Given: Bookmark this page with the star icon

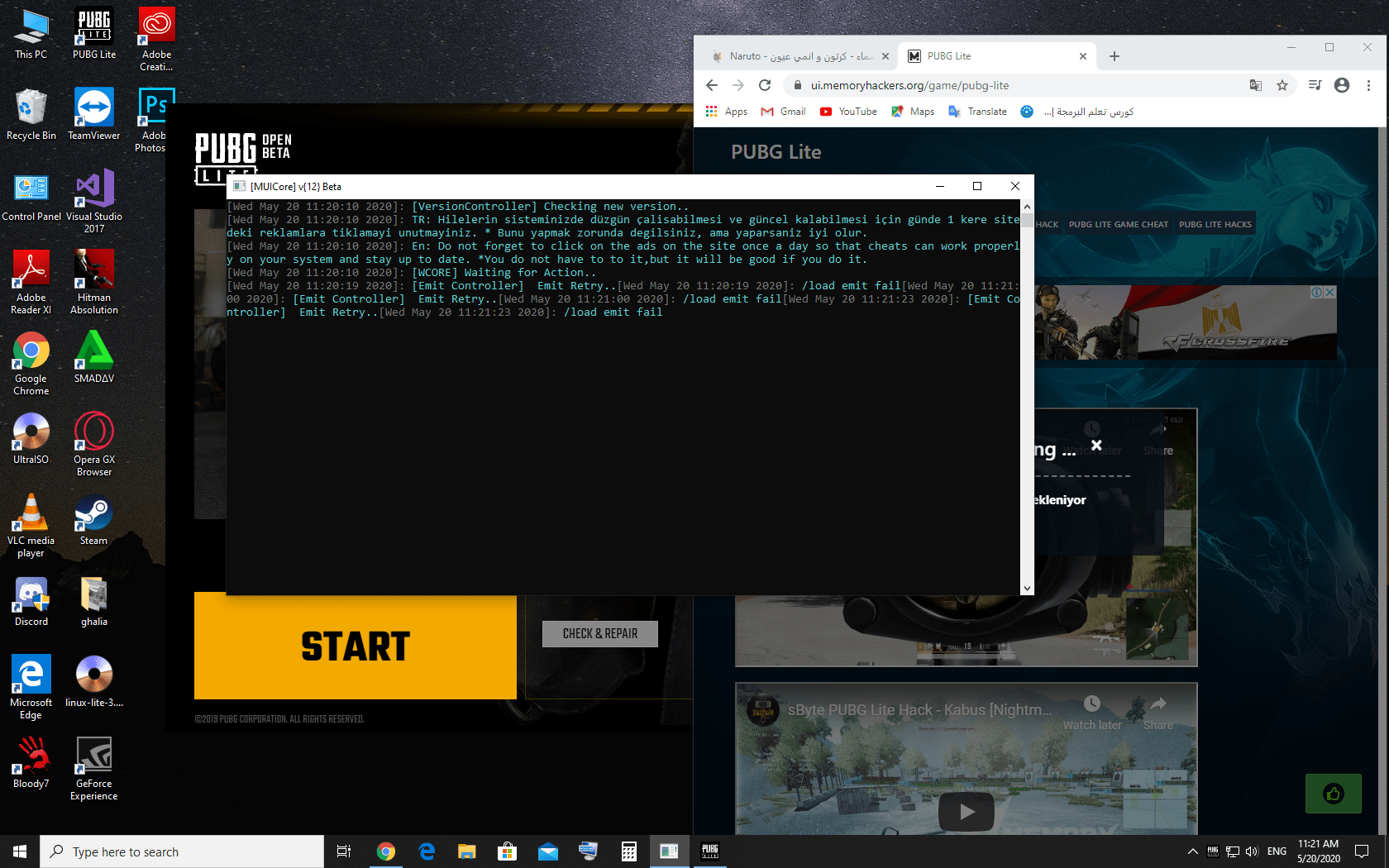Looking at the screenshot, I should pos(1282,85).
